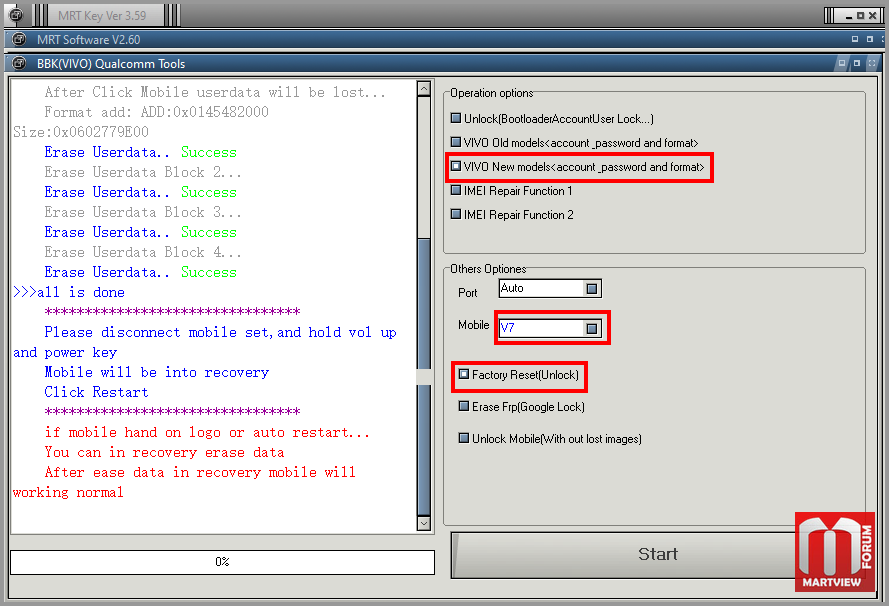Viewport: 889px width, 606px height.
Task: Click 'Erase Userdata Block 2...' log line
Action: 143,172
